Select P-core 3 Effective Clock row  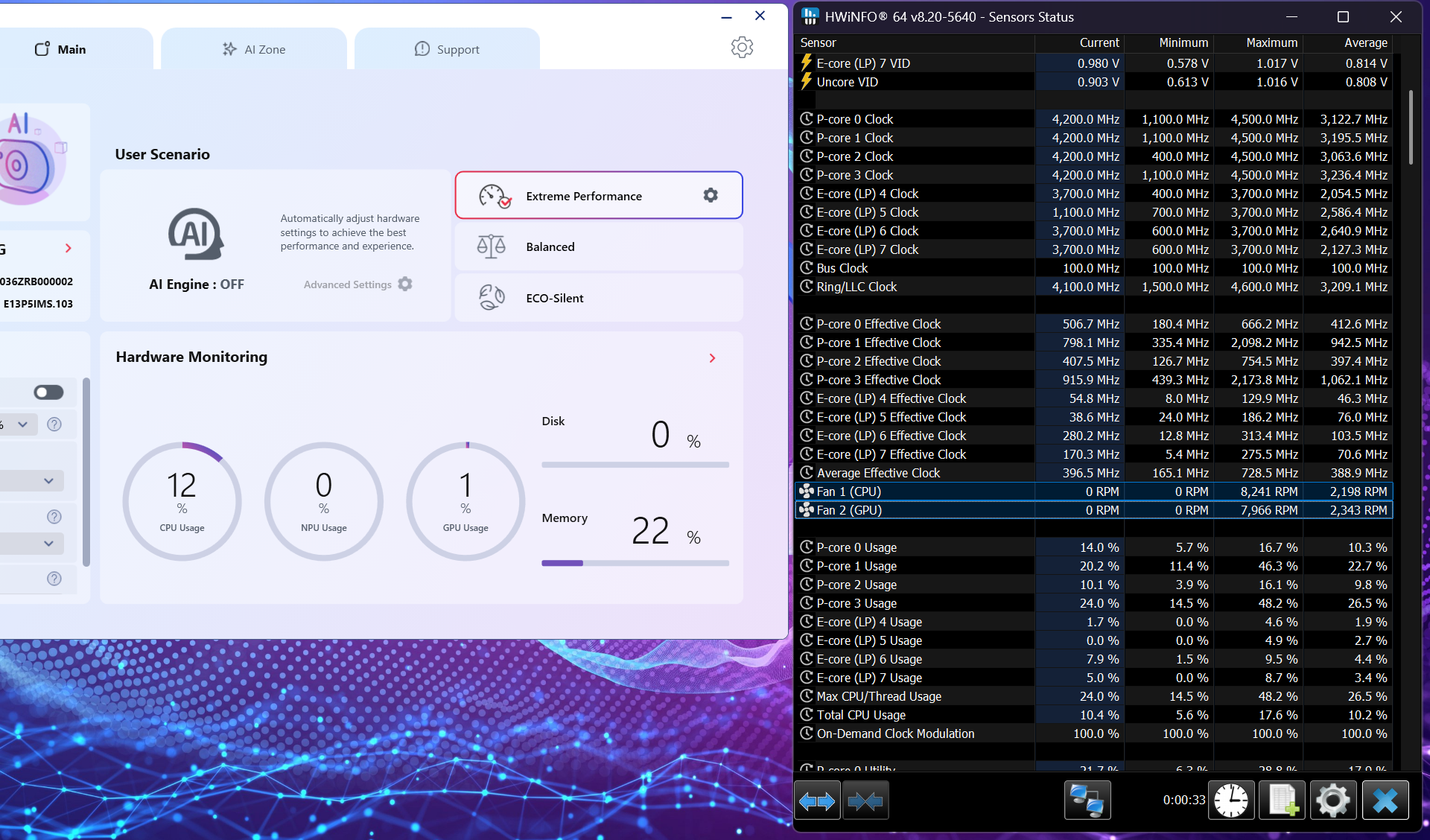click(1094, 380)
